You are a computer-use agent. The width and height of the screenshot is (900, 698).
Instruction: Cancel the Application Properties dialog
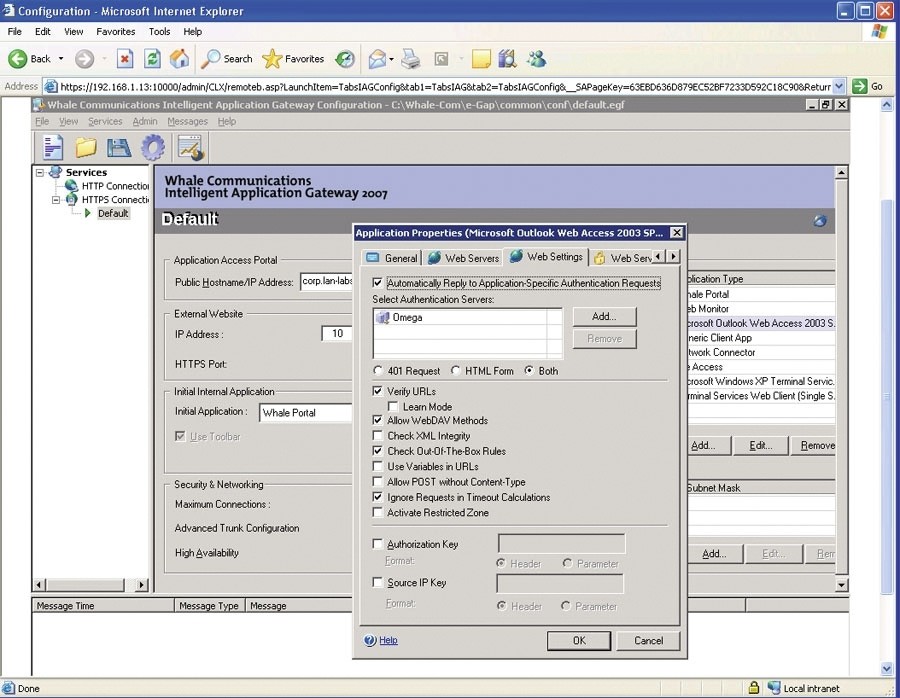(x=648, y=641)
